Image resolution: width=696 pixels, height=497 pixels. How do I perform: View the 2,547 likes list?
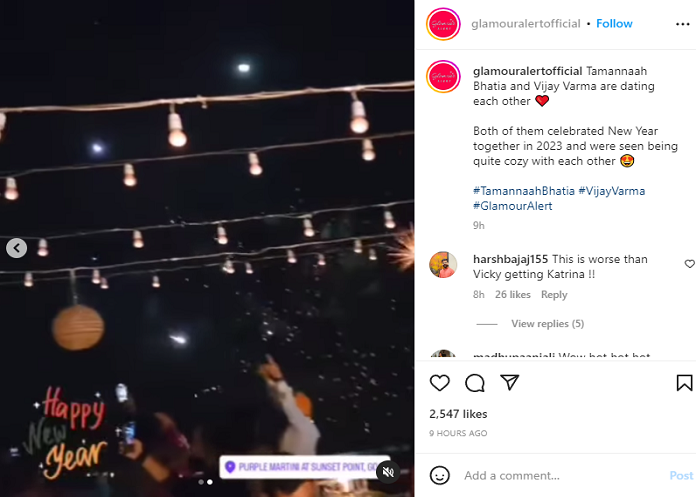coord(458,413)
